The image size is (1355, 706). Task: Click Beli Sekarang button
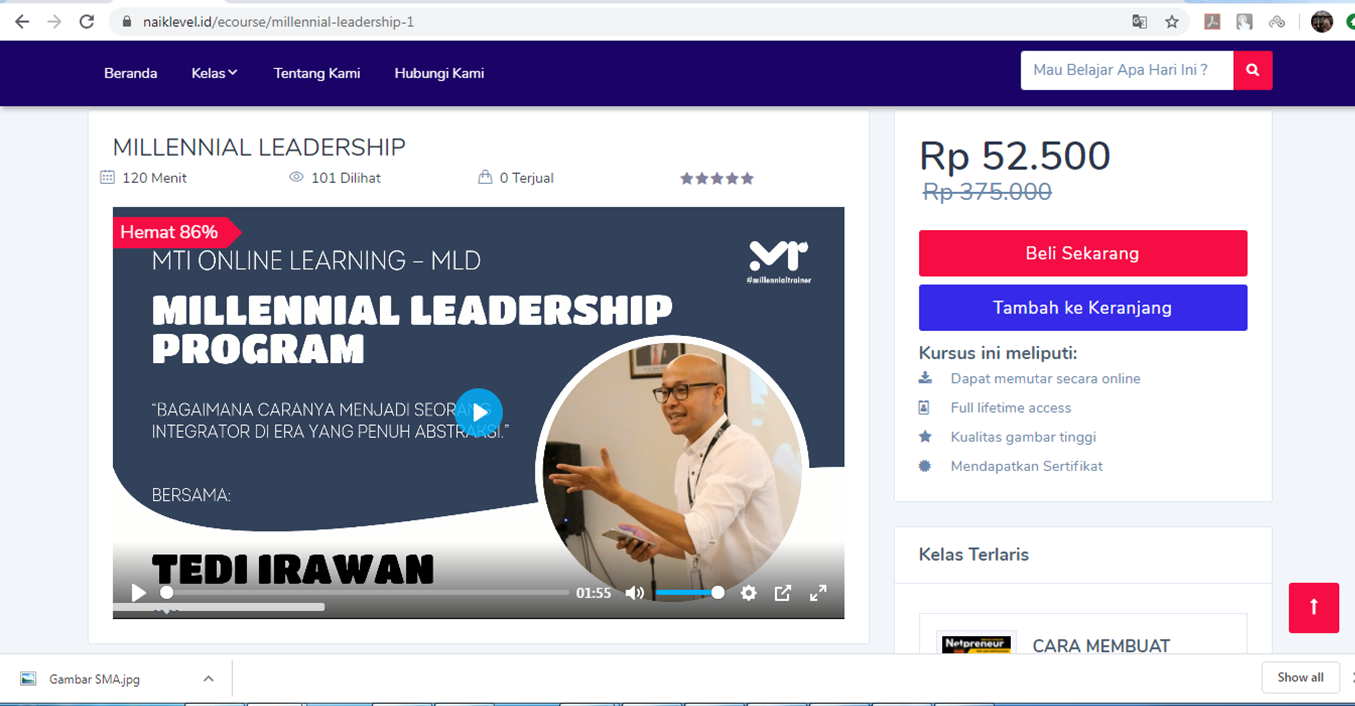click(x=1083, y=253)
